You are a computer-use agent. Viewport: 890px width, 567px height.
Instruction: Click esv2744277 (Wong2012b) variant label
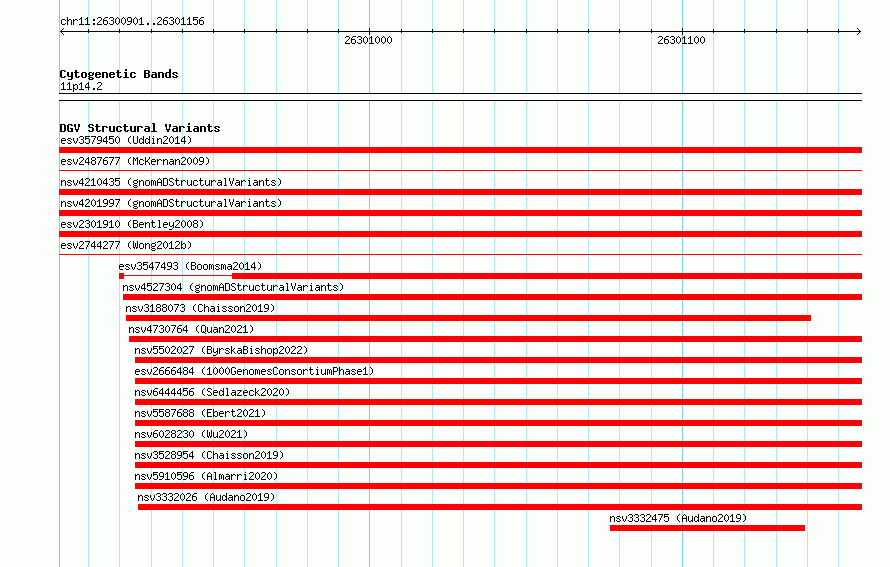(126, 245)
